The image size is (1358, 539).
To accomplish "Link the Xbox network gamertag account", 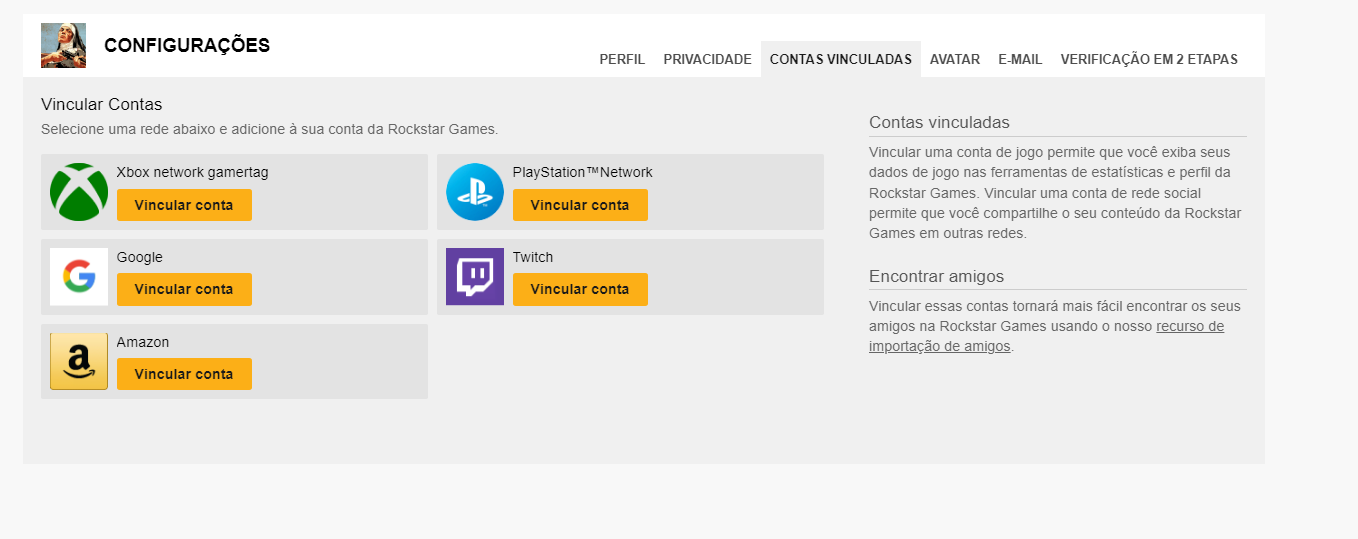I will click(x=184, y=205).
